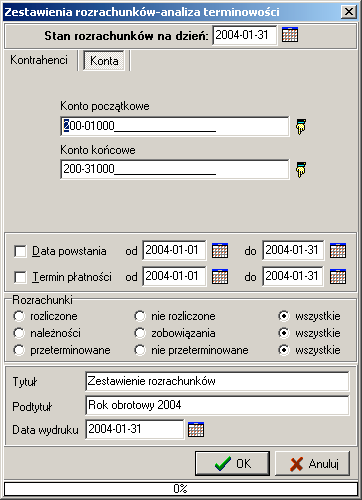Pick account for Konto końcowe with hand icon
This screenshot has width=362, height=500.
[x=301, y=170]
